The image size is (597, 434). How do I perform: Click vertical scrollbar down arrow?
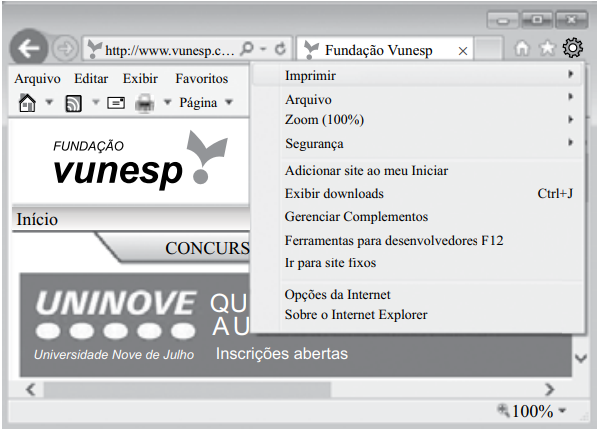(581, 358)
